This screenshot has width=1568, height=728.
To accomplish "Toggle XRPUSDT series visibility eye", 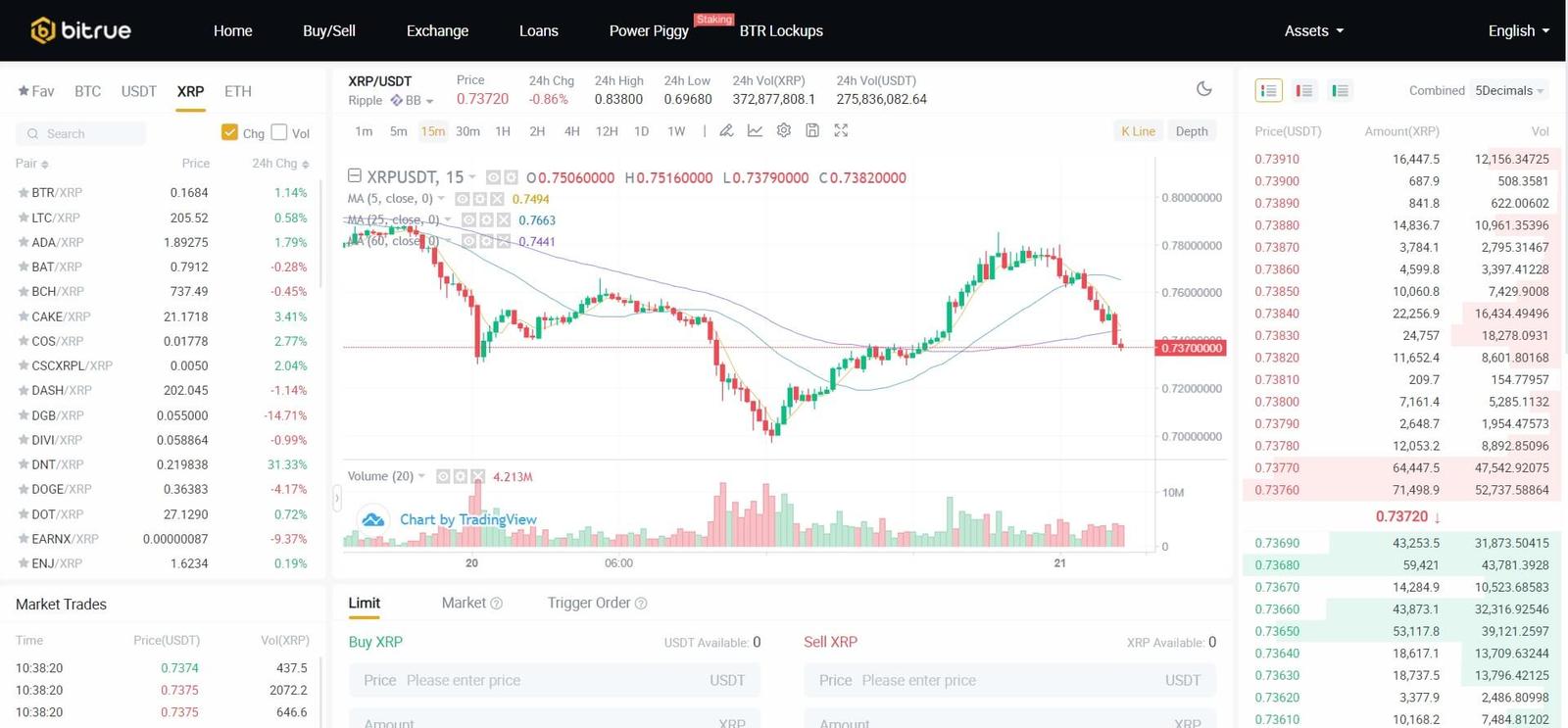I will tap(494, 177).
